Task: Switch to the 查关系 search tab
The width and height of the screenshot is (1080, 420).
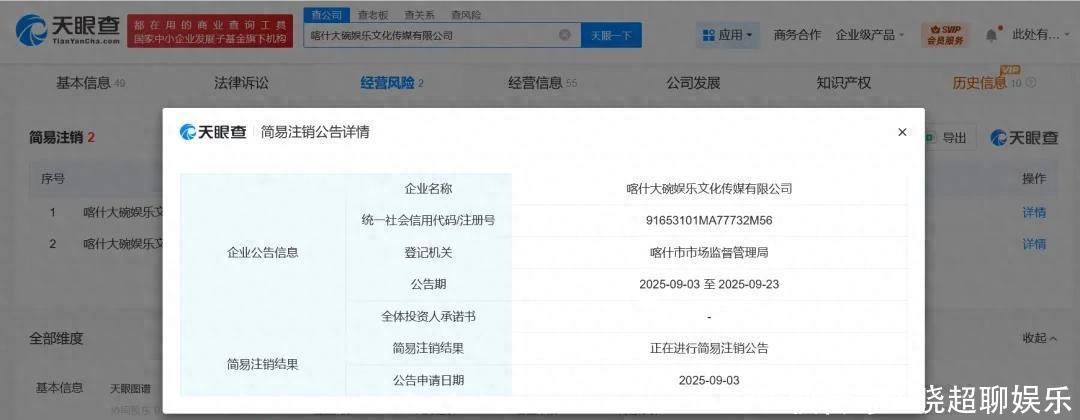Action: tap(418, 15)
